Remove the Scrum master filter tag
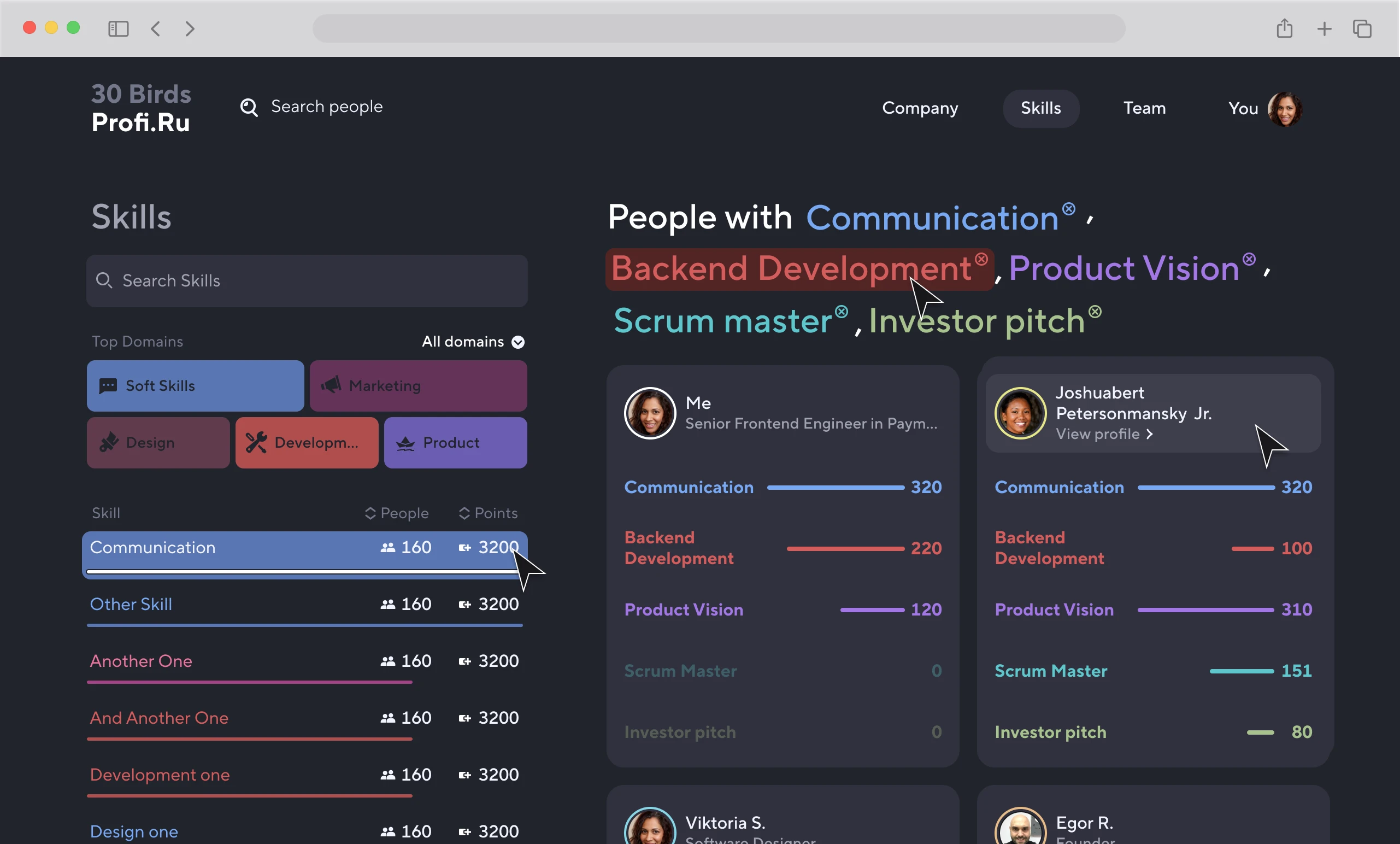1400x844 pixels. tap(842, 312)
